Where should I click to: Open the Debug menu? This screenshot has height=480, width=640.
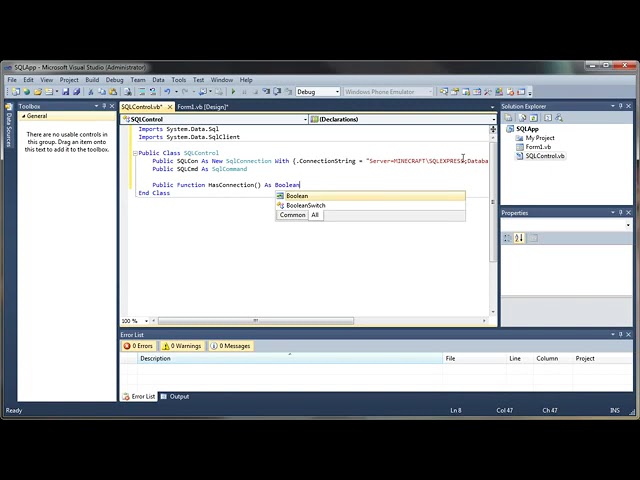[x=114, y=80]
